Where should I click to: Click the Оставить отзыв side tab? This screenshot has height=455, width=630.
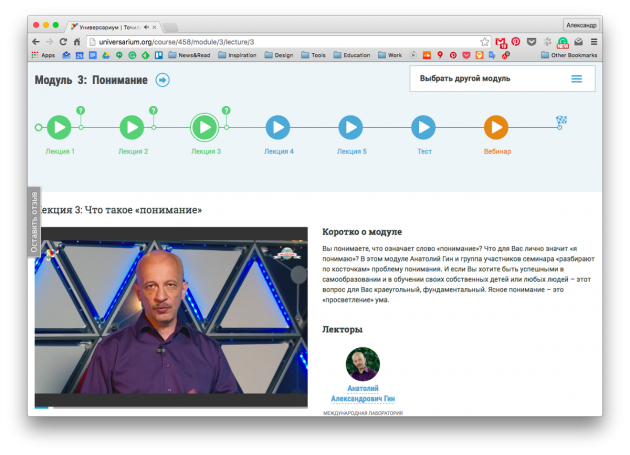tap(34, 220)
